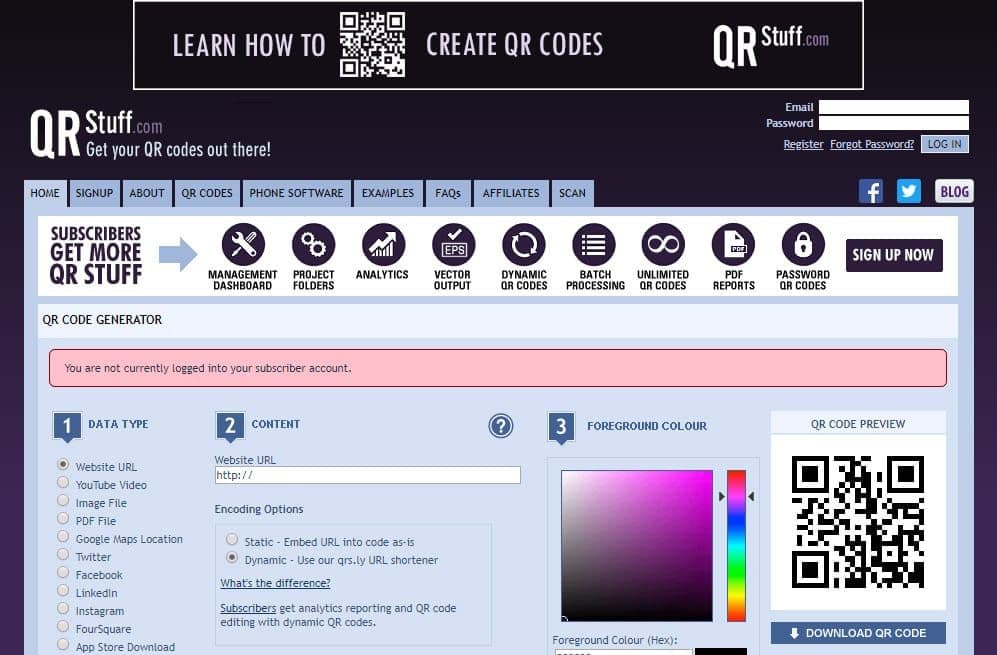Download the QR code
997x655 pixels.
(858, 633)
